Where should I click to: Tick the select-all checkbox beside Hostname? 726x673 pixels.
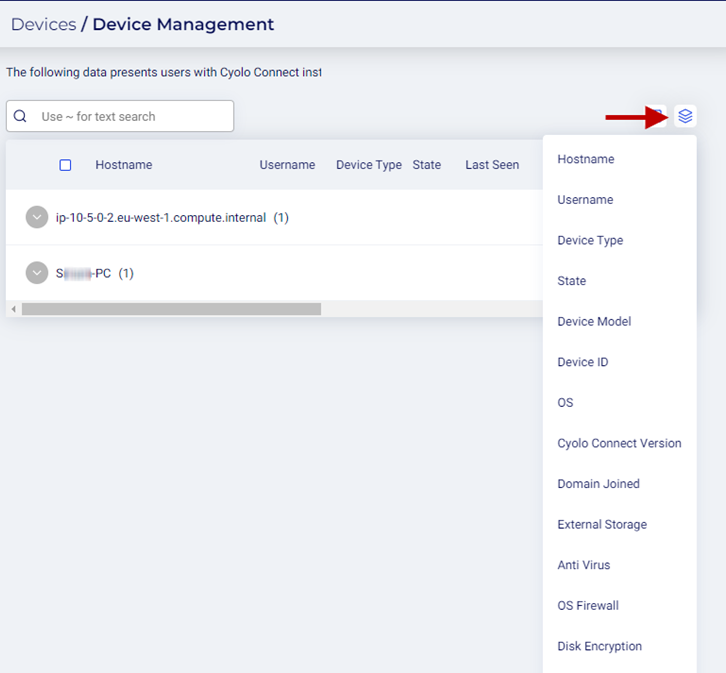(65, 165)
